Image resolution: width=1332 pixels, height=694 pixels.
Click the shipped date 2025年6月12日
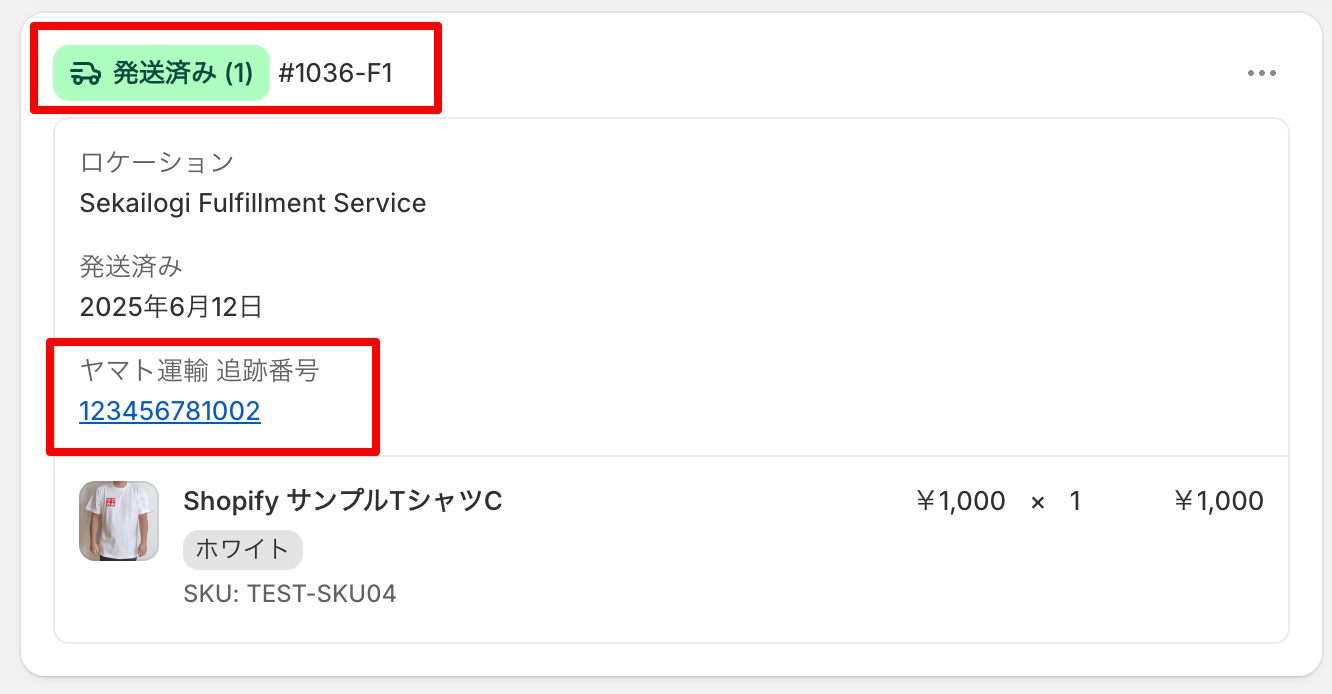point(170,307)
